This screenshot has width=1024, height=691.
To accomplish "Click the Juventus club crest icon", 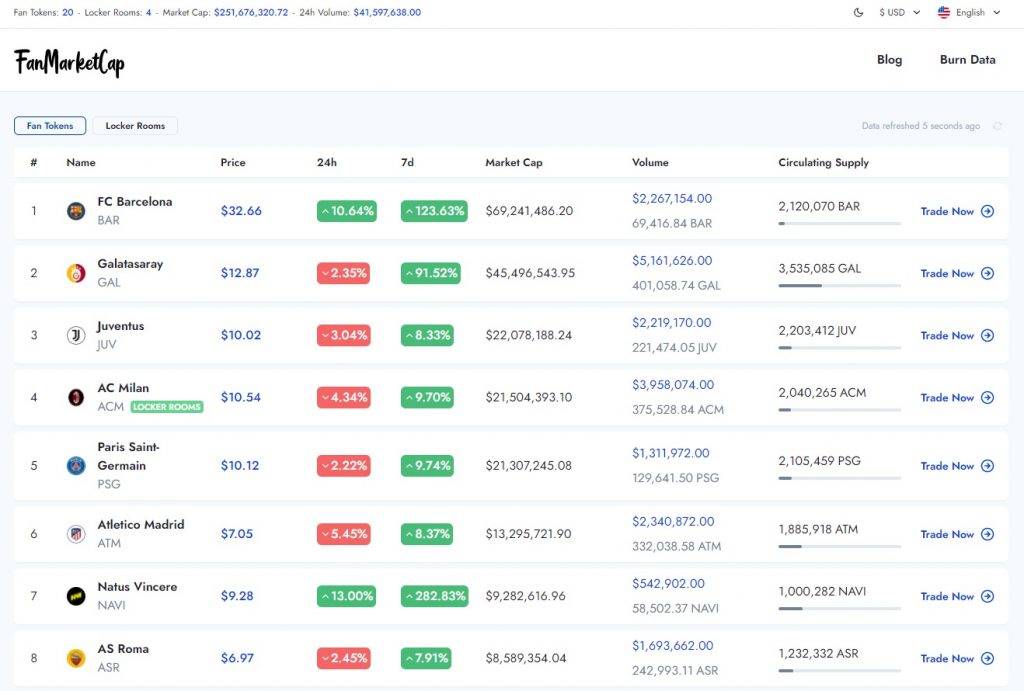I will (76, 335).
